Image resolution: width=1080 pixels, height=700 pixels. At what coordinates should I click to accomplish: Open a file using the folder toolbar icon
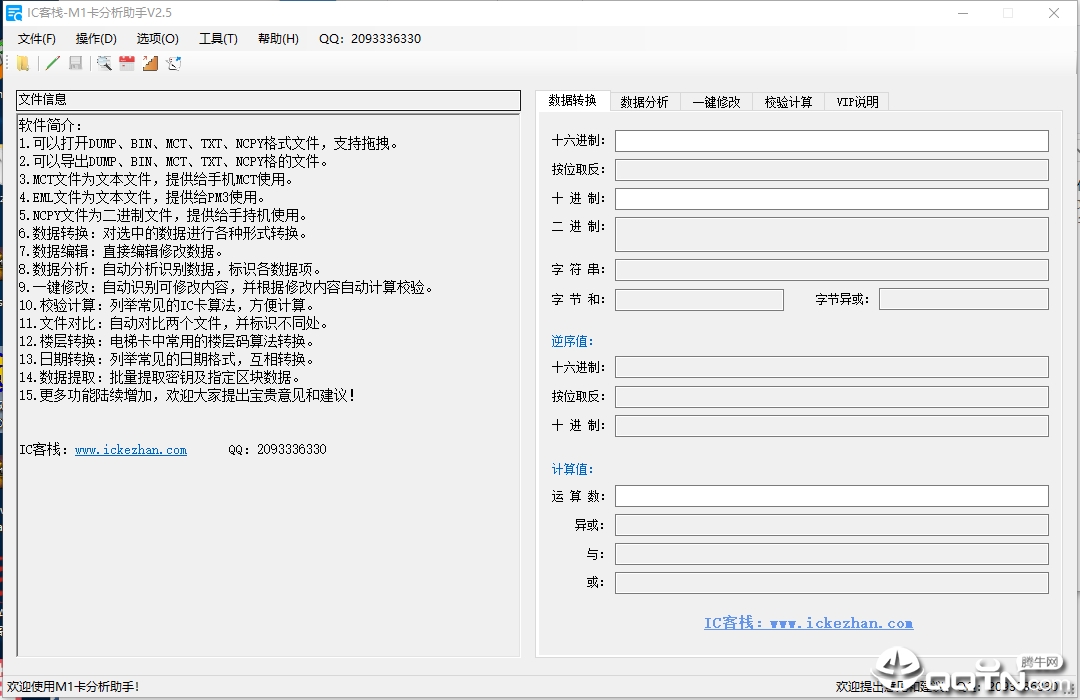pyautogui.click(x=21, y=63)
